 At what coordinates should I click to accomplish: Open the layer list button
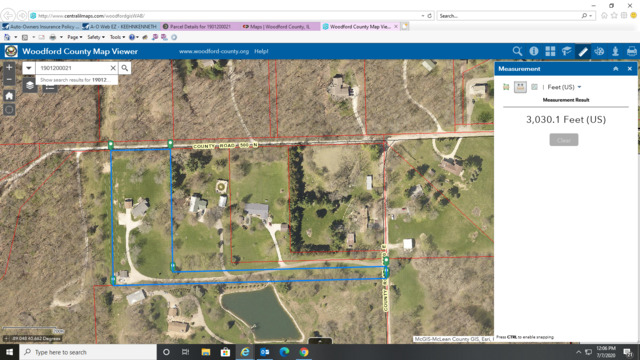click(30, 86)
